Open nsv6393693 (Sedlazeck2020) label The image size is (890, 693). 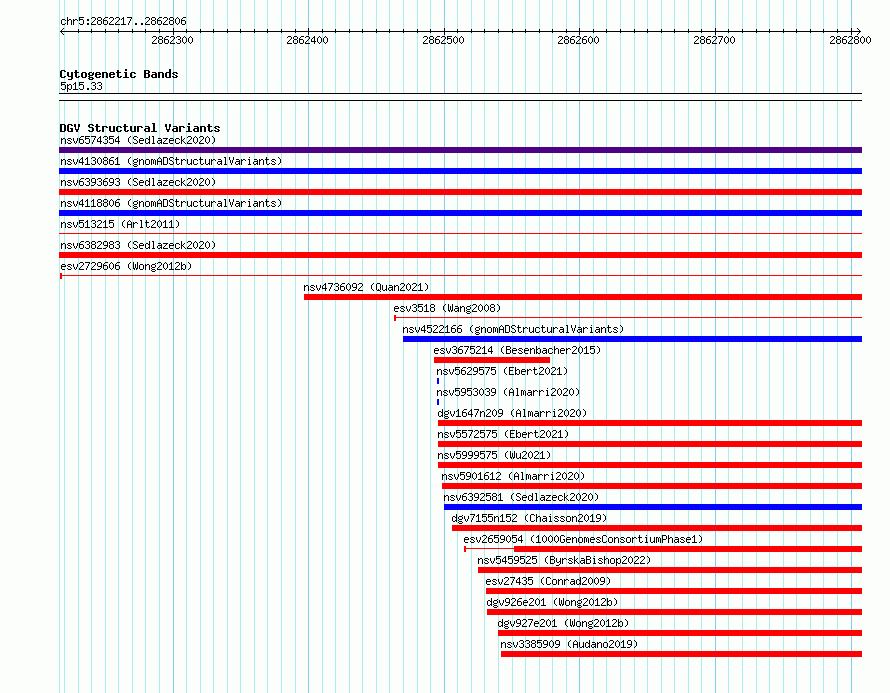pyautogui.click(x=138, y=182)
